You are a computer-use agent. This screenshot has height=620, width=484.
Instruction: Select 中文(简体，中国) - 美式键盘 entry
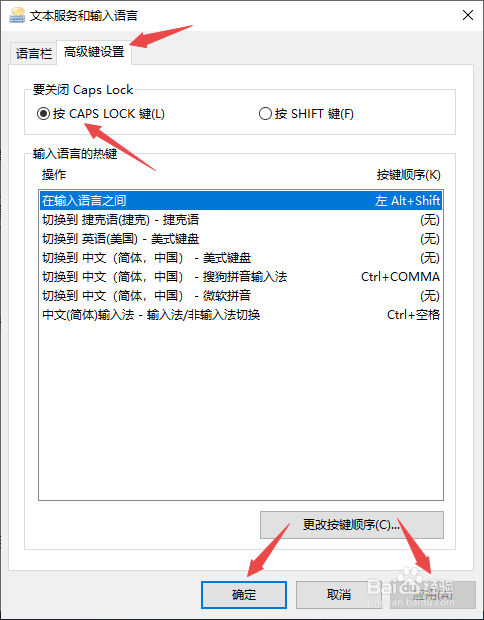point(241,258)
